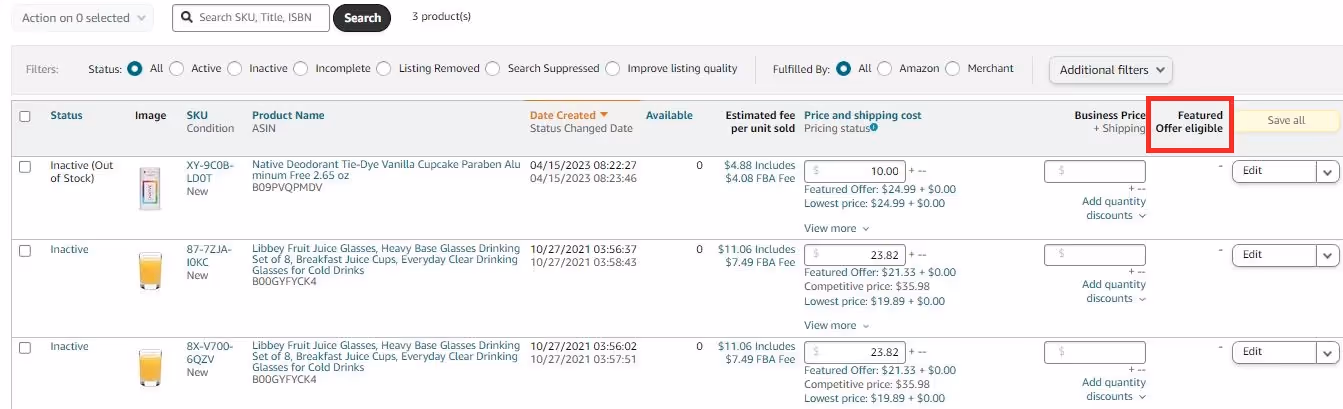The width and height of the screenshot is (1343, 409).
Task: Click the price field showing 10.00
Action: (855, 171)
